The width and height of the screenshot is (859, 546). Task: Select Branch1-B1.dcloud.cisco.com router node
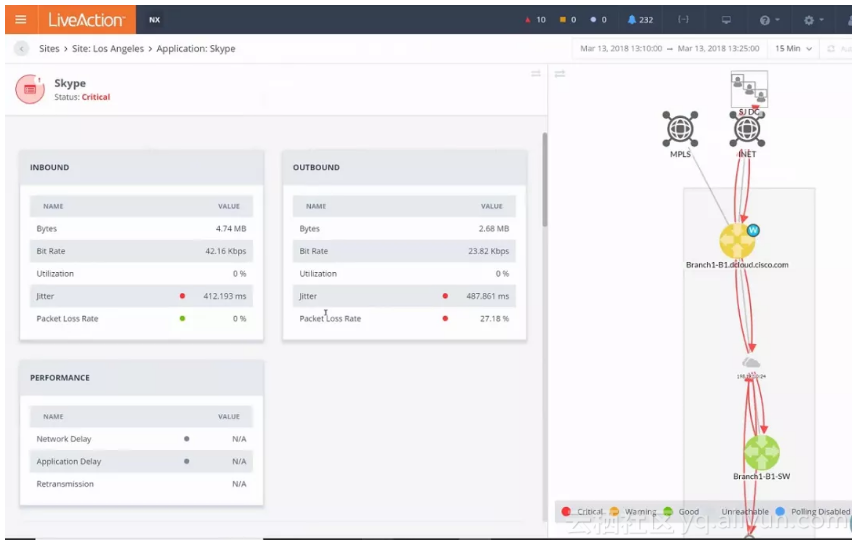[x=736, y=241]
